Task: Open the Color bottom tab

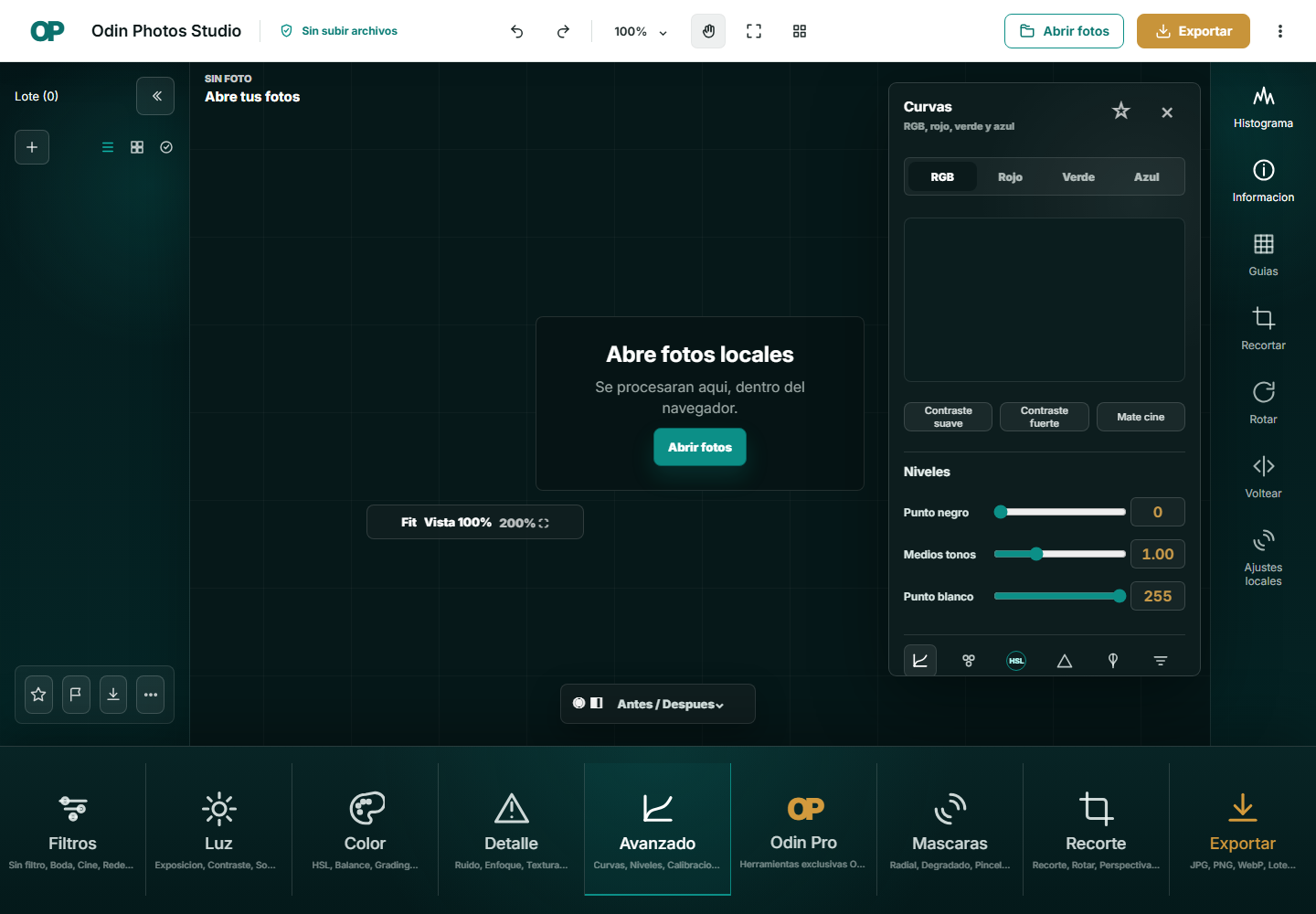Action: click(365, 829)
